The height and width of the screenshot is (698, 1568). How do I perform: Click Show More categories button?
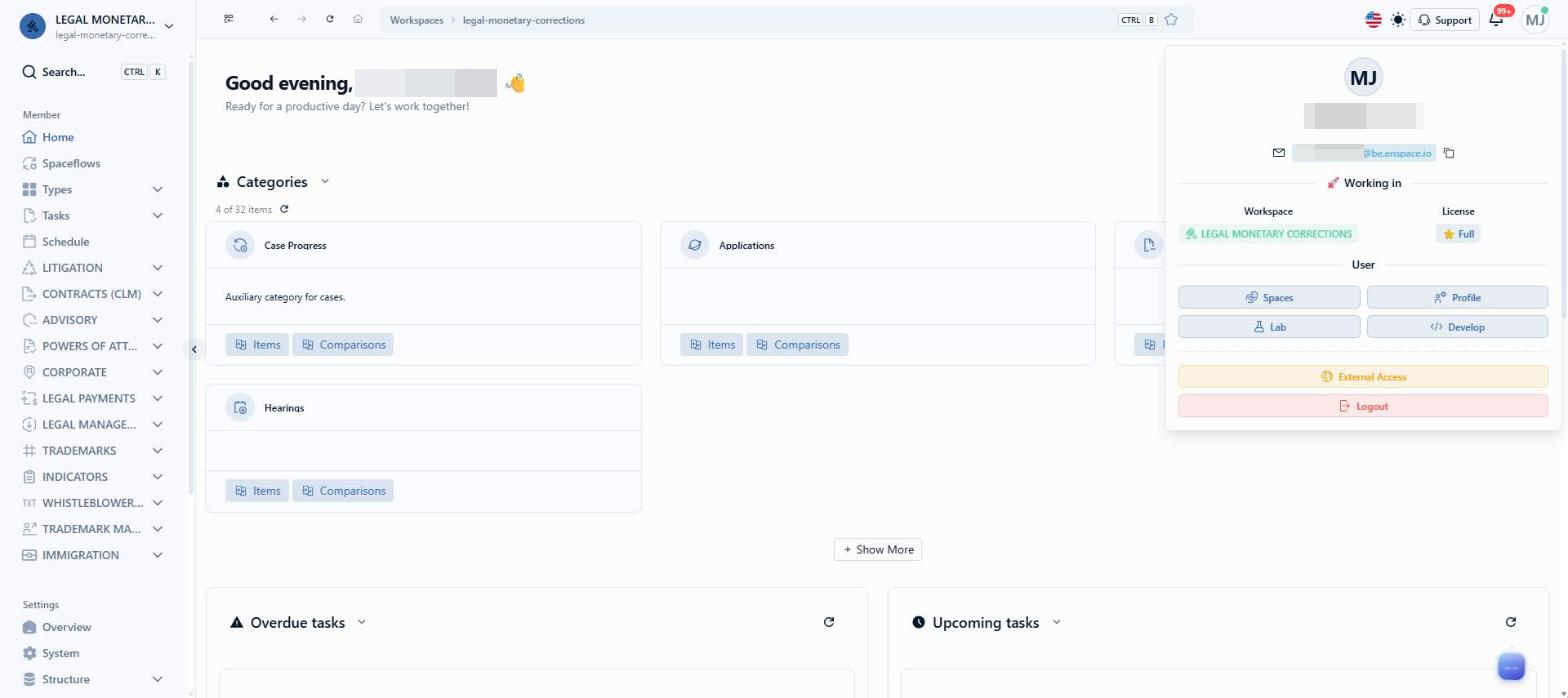point(878,549)
